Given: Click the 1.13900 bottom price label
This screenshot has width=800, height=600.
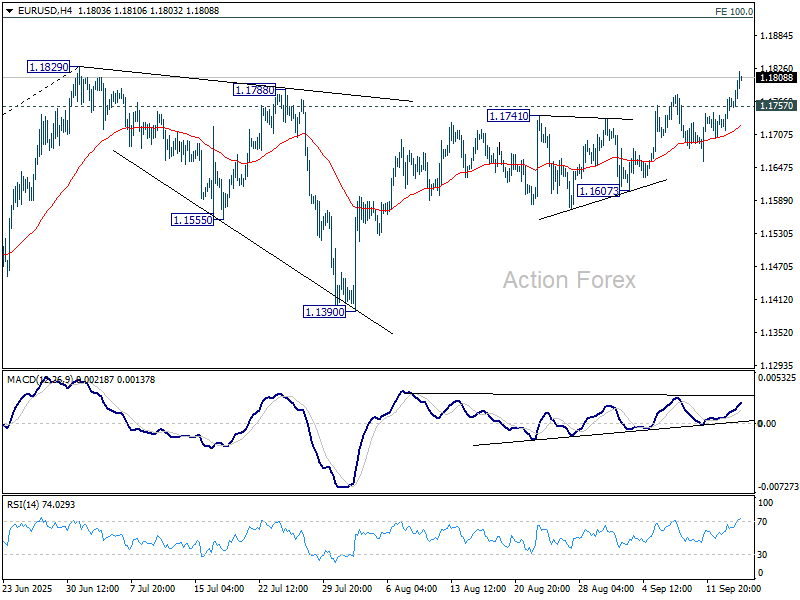Looking at the screenshot, I should (x=324, y=311).
